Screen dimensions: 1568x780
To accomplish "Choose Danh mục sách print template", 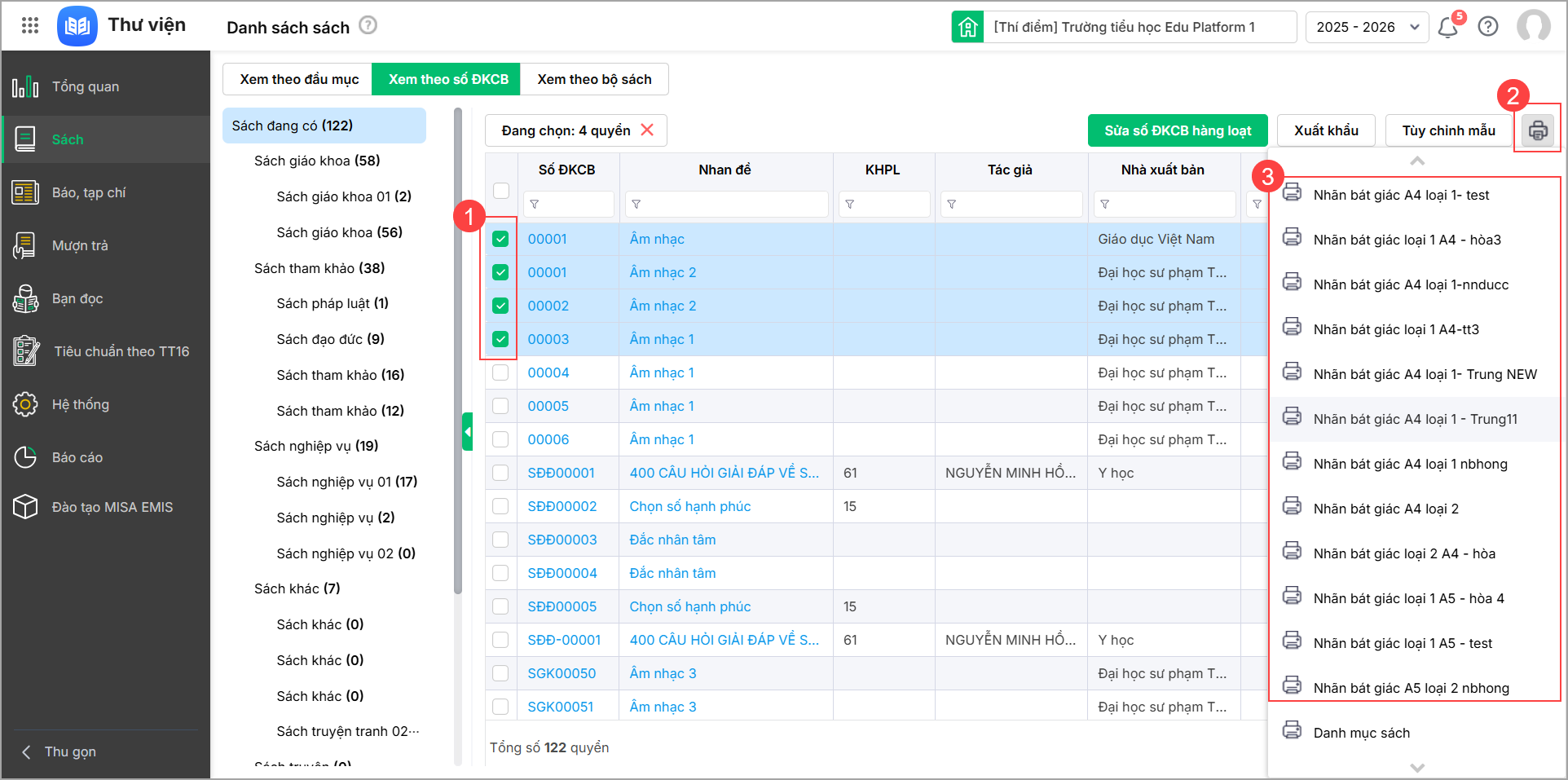I will pos(1414,733).
